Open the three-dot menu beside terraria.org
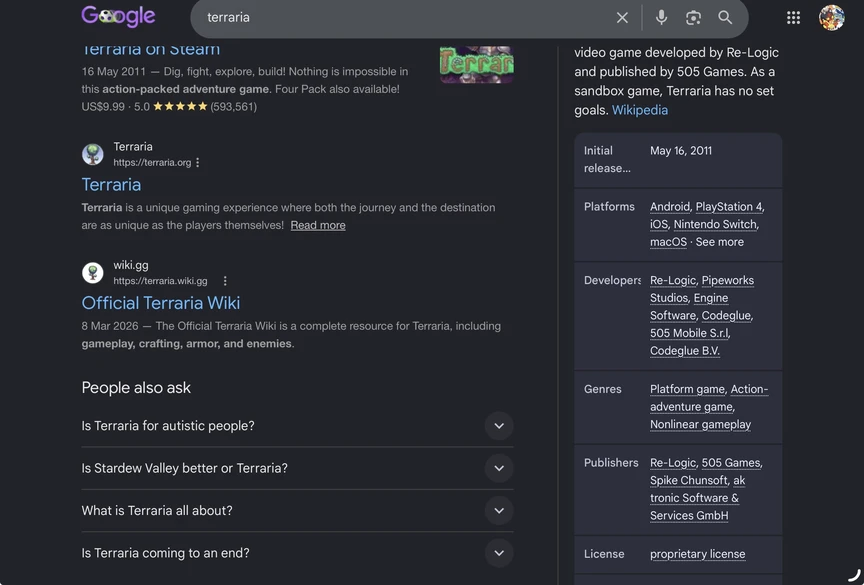864x585 pixels. (x=197, y=162)
